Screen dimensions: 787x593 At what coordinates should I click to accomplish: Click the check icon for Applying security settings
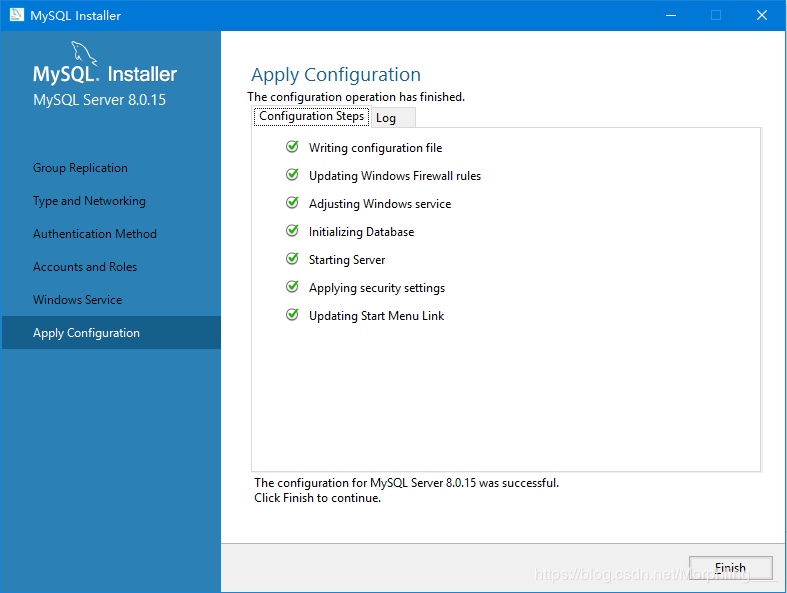tap(292, 287)
